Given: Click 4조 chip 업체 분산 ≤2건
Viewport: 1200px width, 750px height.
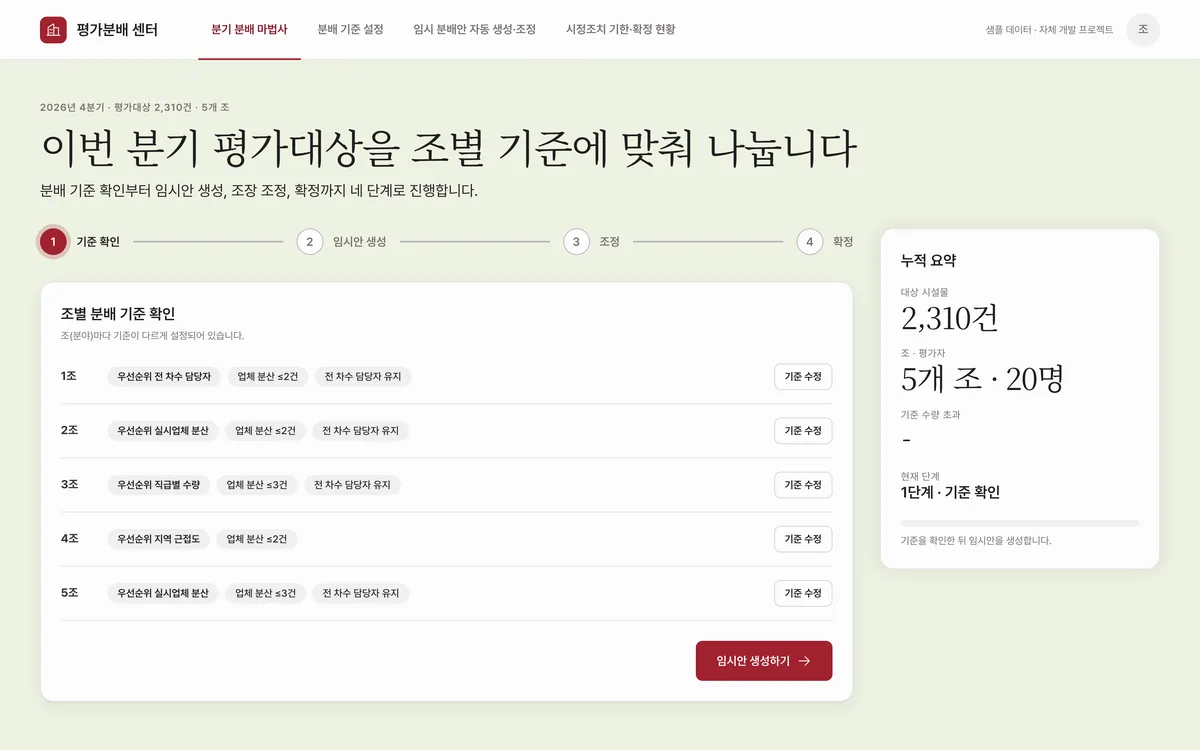Looking at the screenshot, I should pos(257,539).
